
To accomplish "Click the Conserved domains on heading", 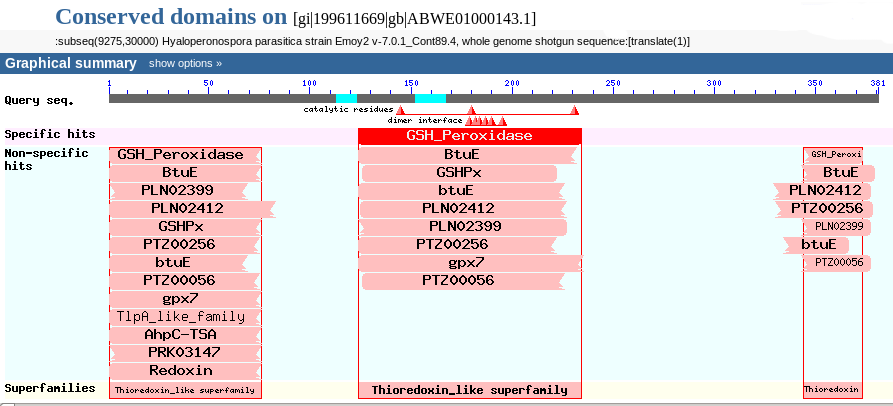I will click(x=172, y=17).
